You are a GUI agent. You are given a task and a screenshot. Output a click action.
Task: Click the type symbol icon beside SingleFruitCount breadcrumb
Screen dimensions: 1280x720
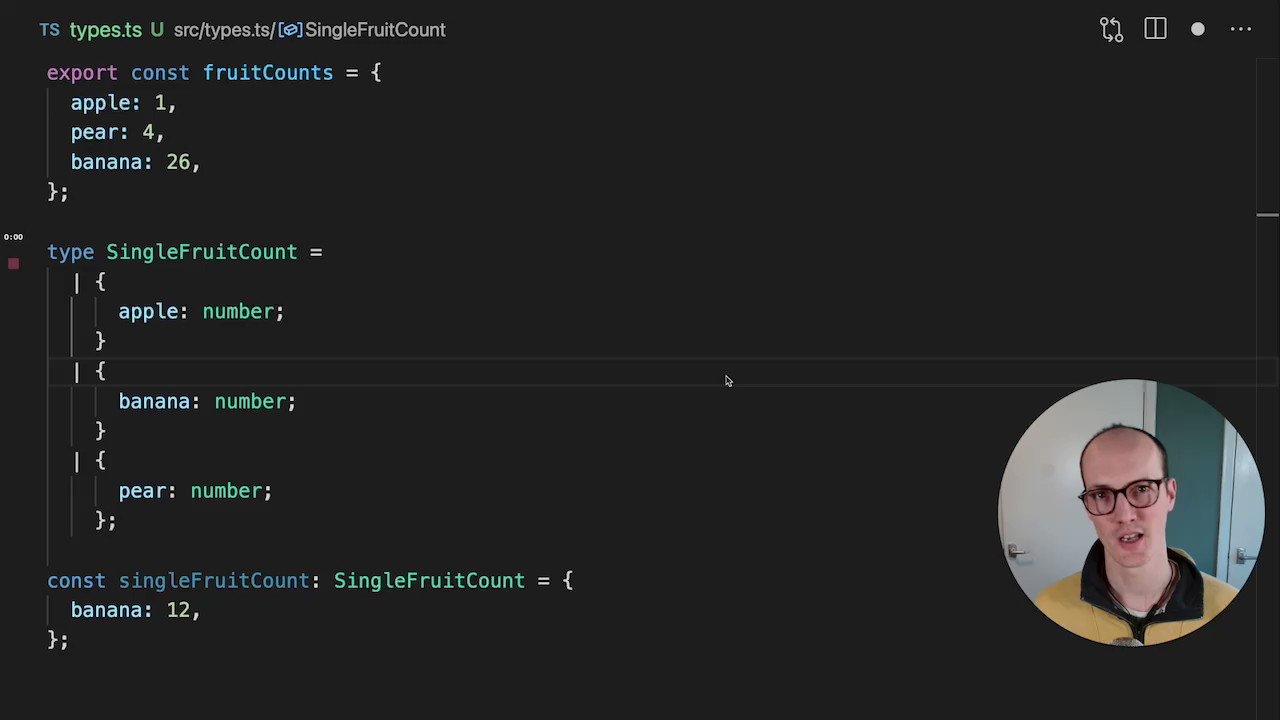[289, 30]
